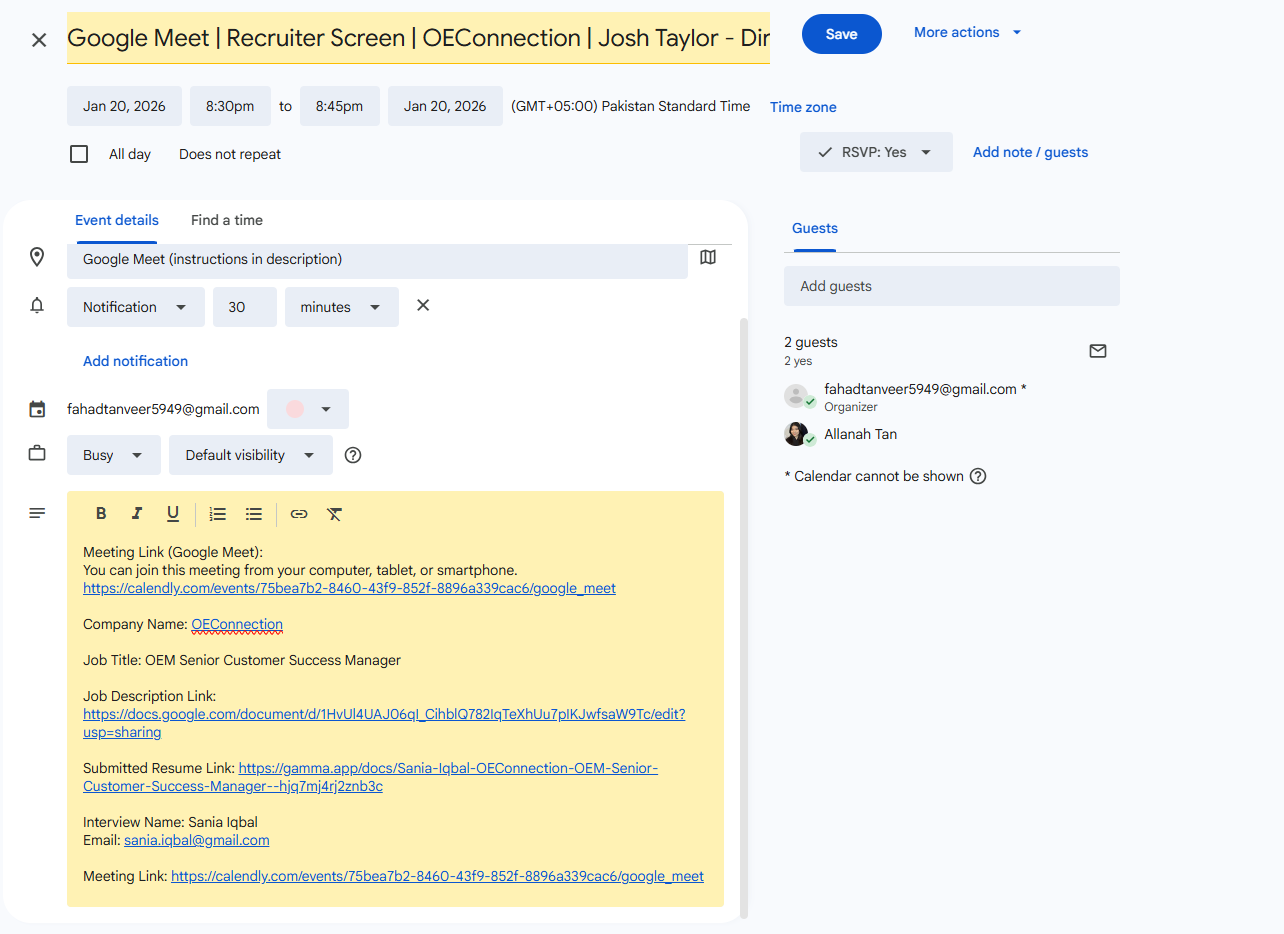Click Add notification
The image size is (1284, 934).
pos(135,361)
